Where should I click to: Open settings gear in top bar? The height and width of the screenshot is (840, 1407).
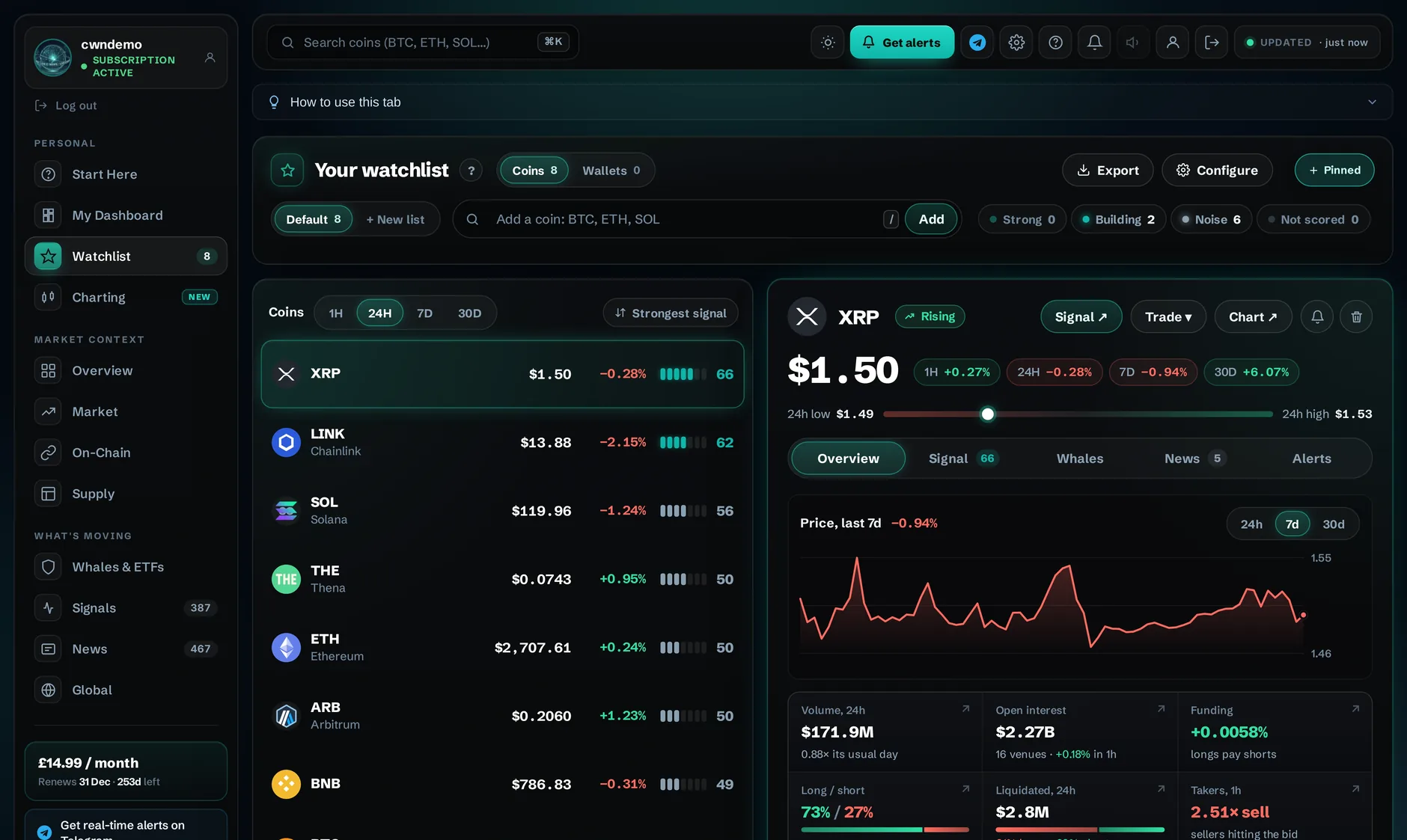pos(1016,43)
